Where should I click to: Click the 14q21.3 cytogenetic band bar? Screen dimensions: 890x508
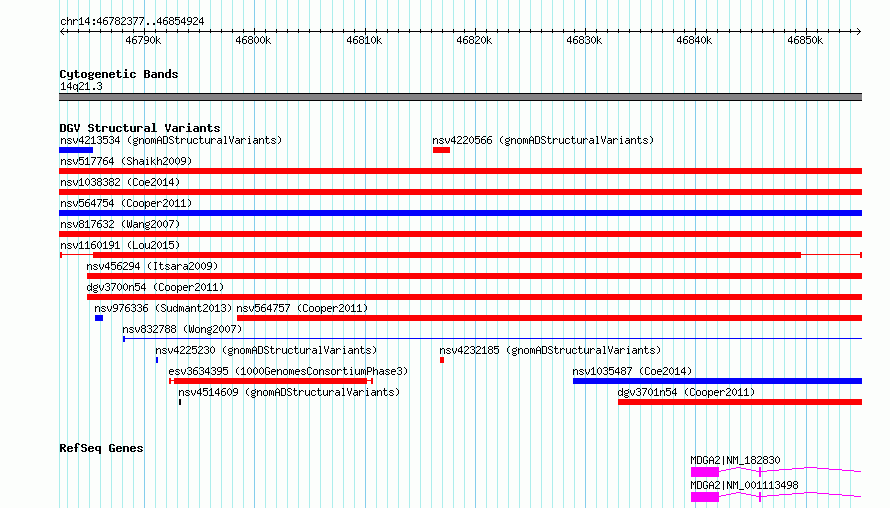click(x=460, y=97)
